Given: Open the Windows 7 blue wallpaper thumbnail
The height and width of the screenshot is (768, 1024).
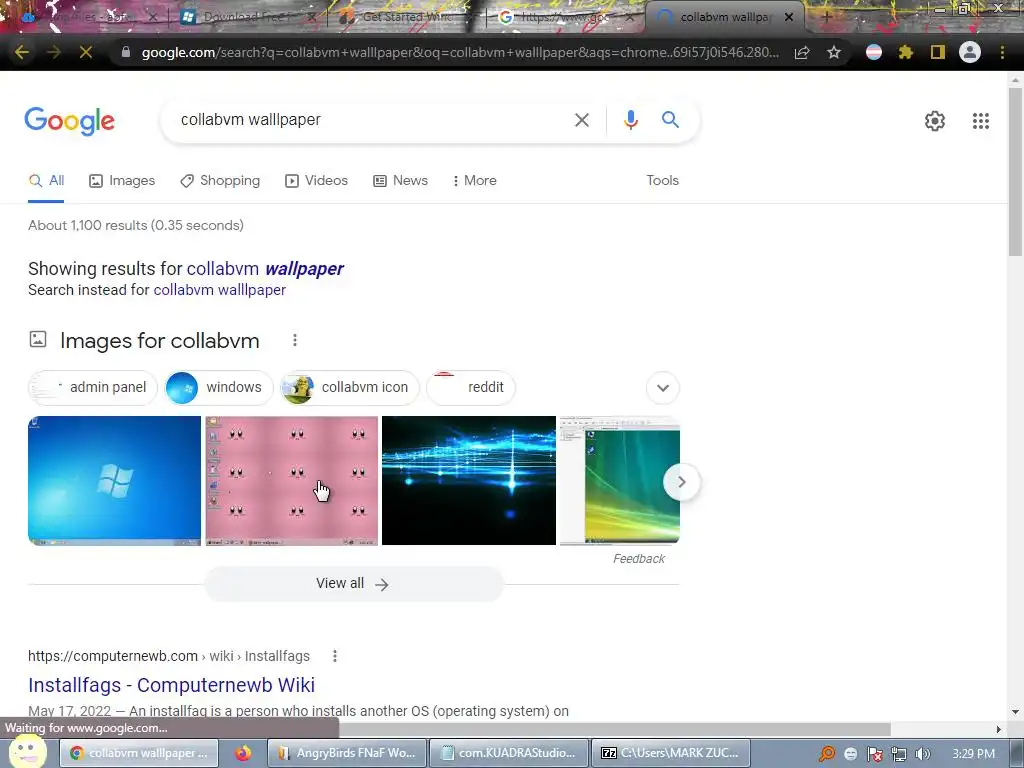Looking at the screenshot, I should pos(114,481).
